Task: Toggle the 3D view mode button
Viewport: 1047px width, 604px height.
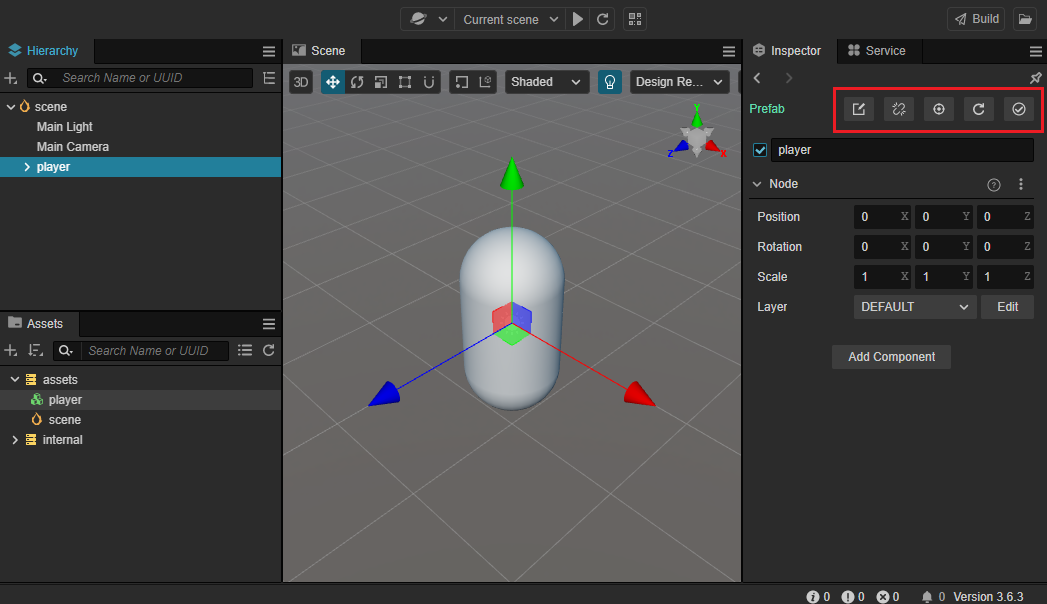Action: coord(301,82)
